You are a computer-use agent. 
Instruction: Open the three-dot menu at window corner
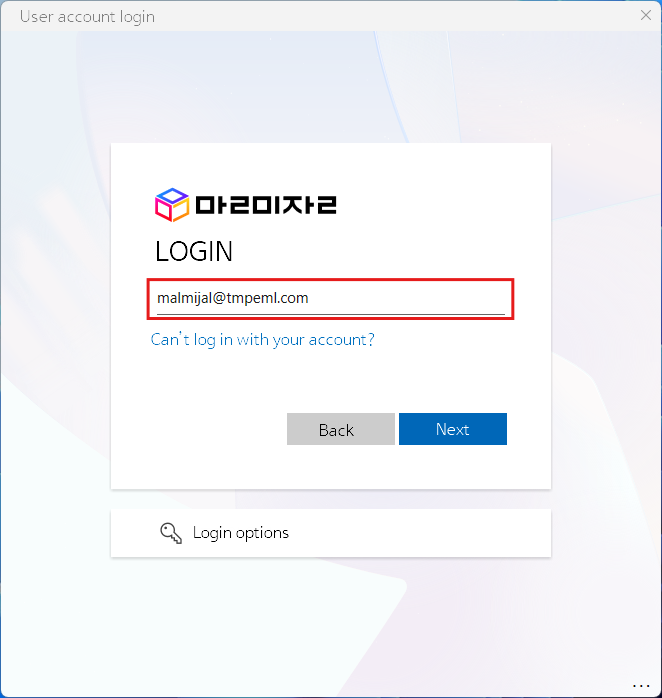click(641, 686)
